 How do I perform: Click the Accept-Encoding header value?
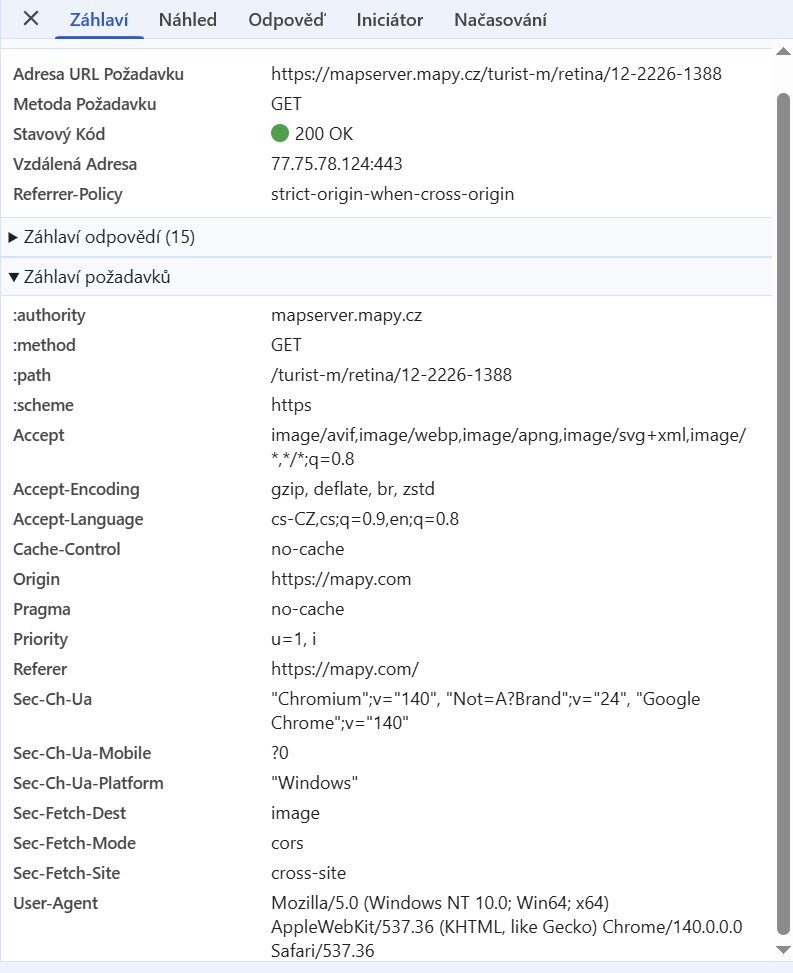click(x=352, y=489)
